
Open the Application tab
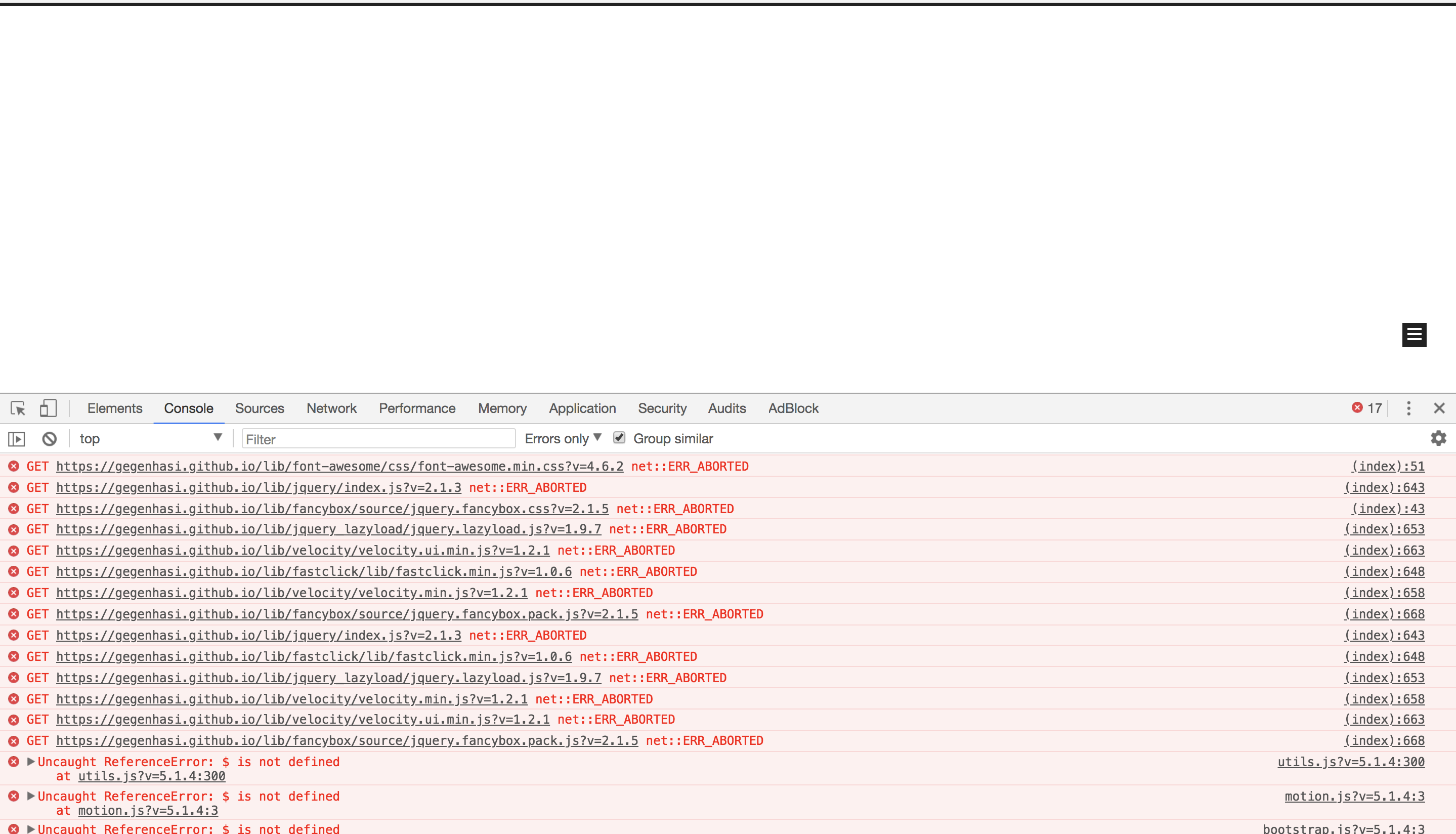point(582,408)
